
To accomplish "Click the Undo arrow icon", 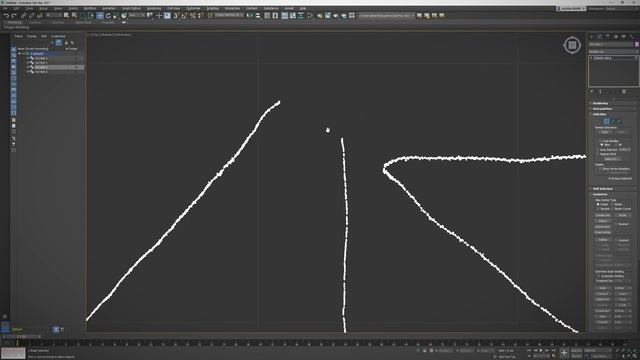I will 7,16.
